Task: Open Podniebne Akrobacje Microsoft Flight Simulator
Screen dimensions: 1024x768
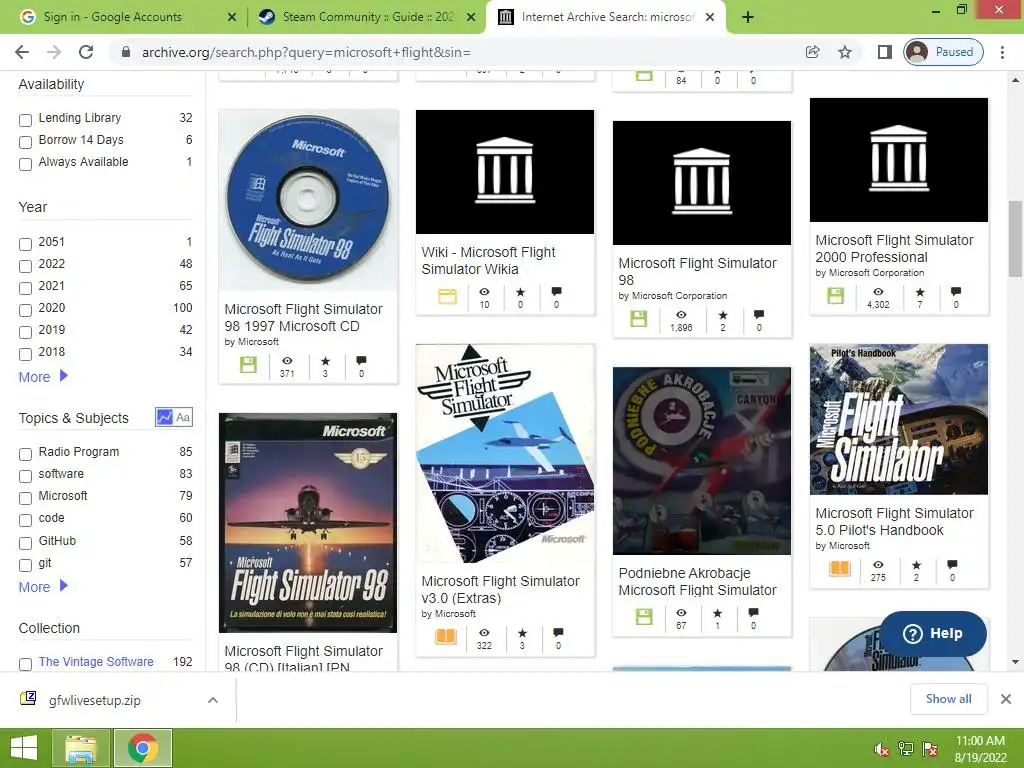Action: point(697,581)
